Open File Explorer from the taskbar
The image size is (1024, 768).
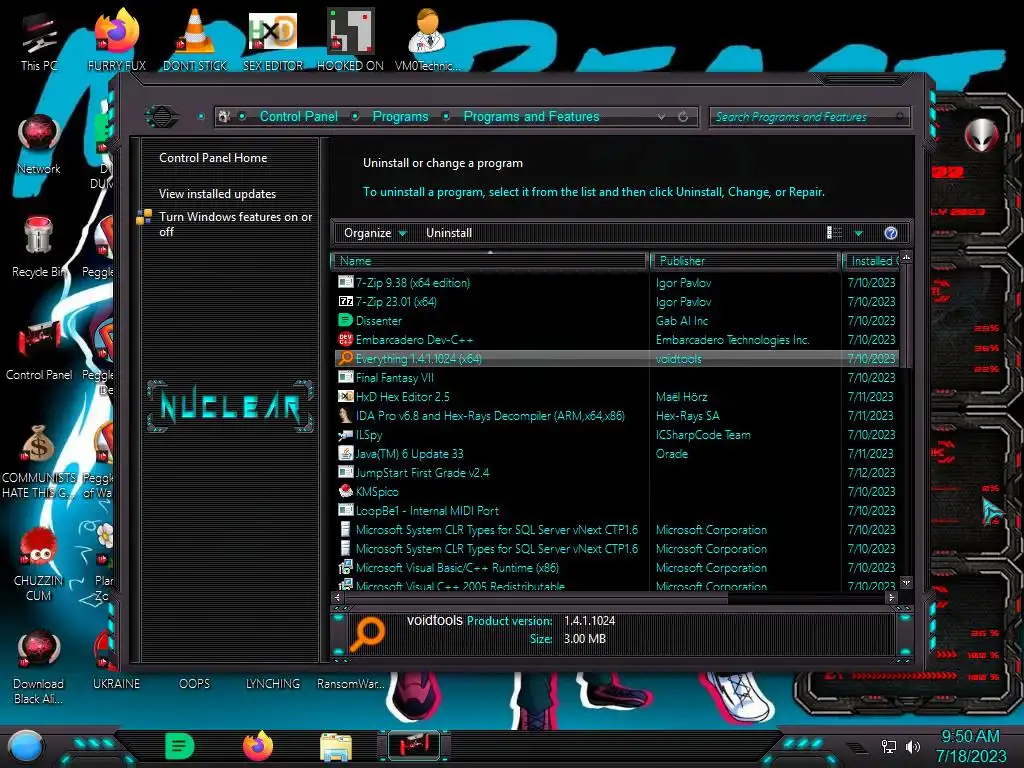pos(336,746)
